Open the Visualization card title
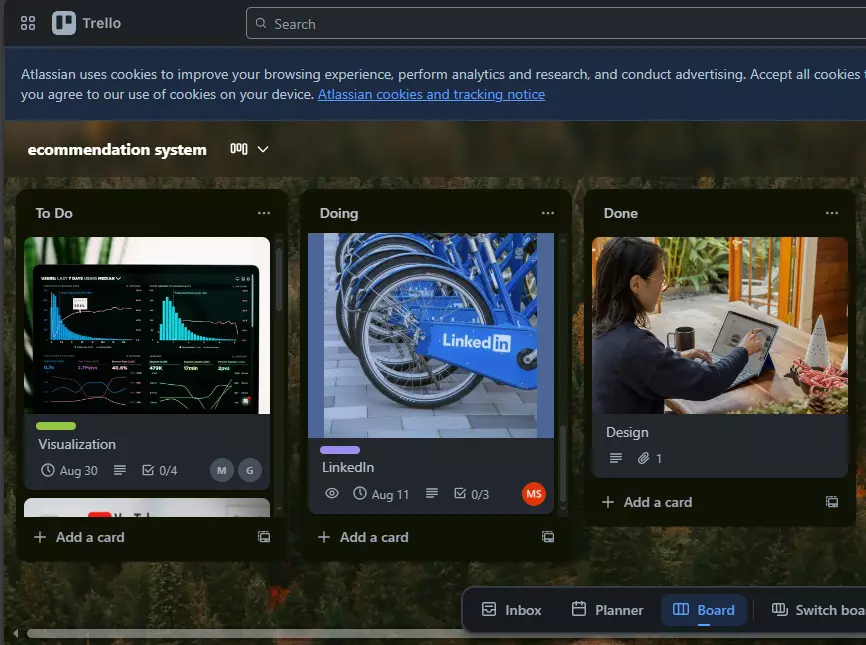Viewport: 866px width, 645px height. pyautogui.click(x=77, y=444)
